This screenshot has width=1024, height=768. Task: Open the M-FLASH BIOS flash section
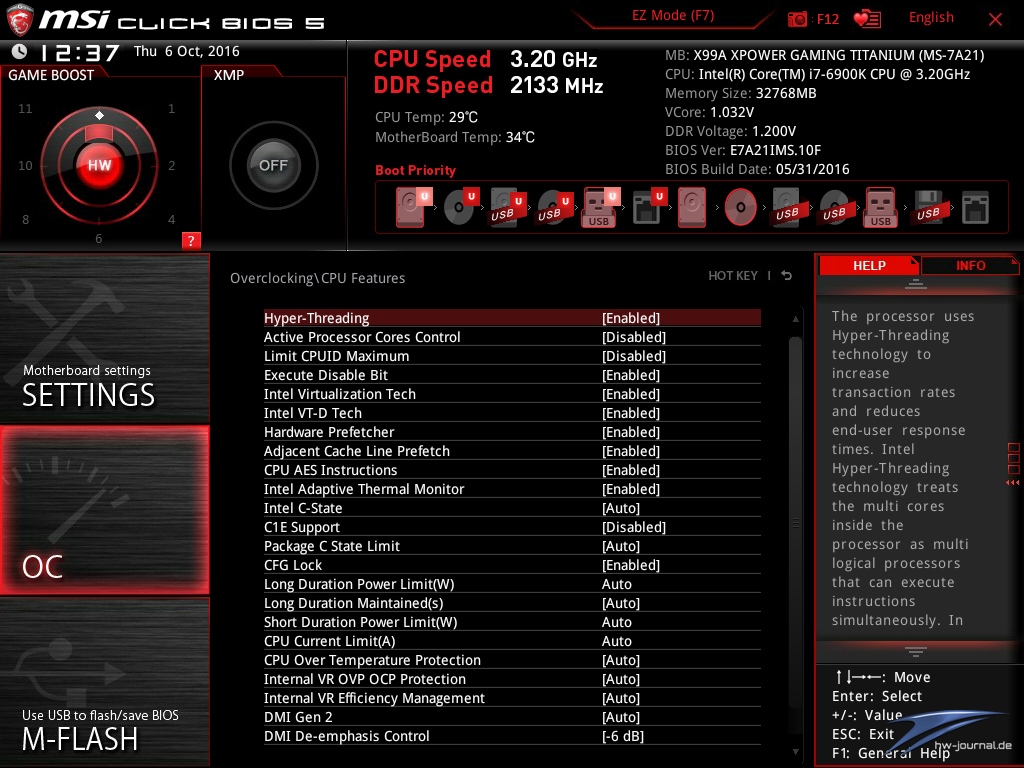(104, 682)
